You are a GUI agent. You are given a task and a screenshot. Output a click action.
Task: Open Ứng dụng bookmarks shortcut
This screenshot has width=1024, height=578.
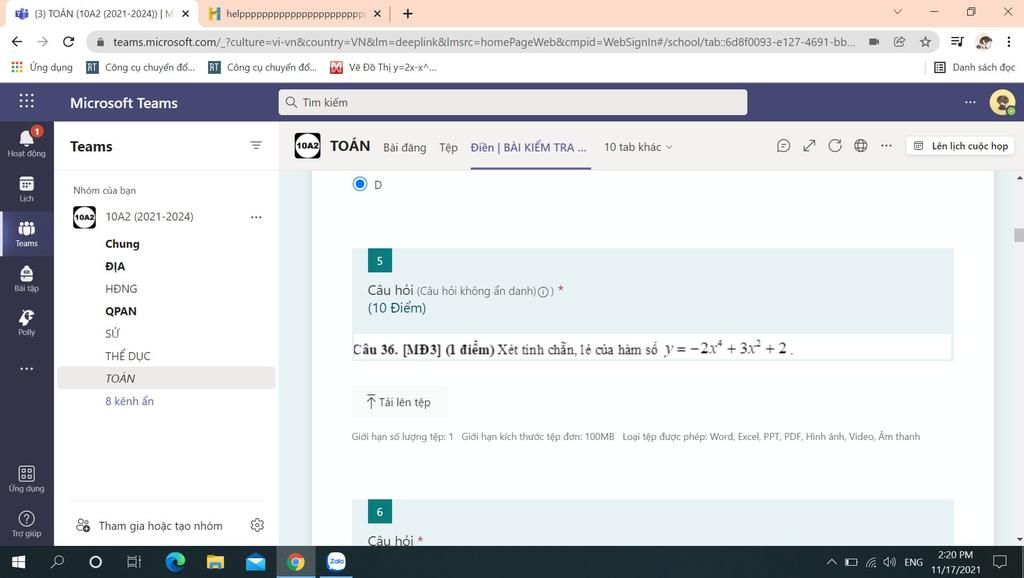[42, 67]
